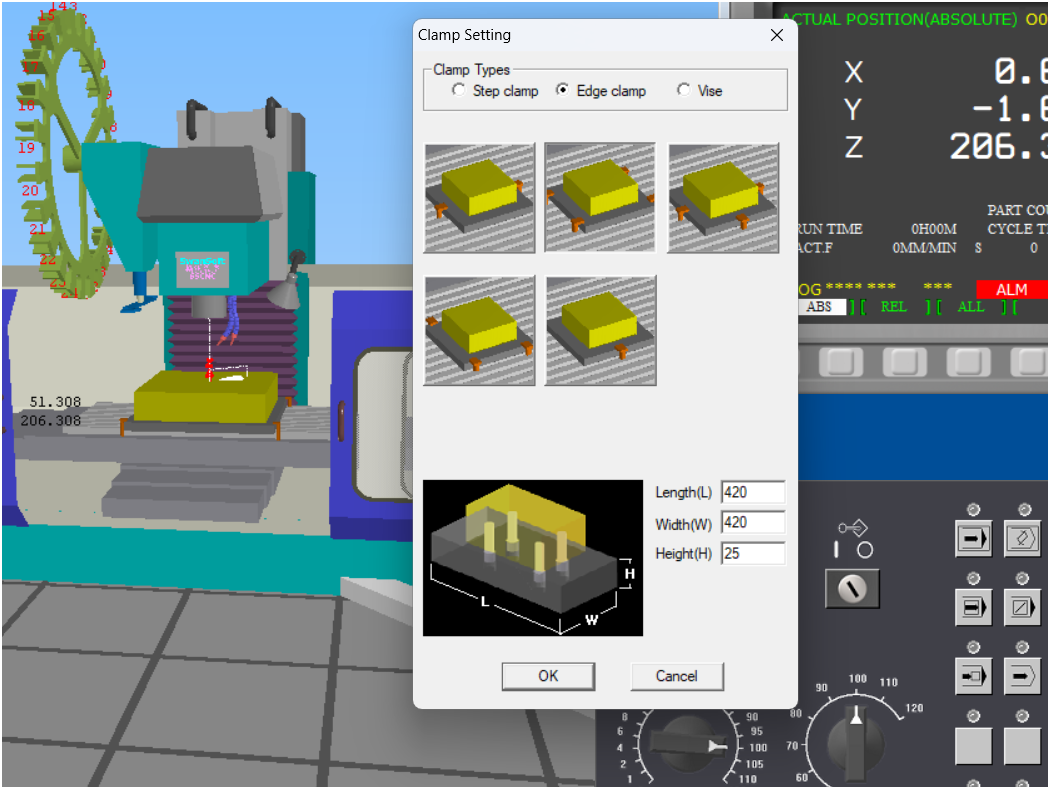The image size is (1050, 789).
Task: Click the green tool magazine wheel
Action: (65, 151)
